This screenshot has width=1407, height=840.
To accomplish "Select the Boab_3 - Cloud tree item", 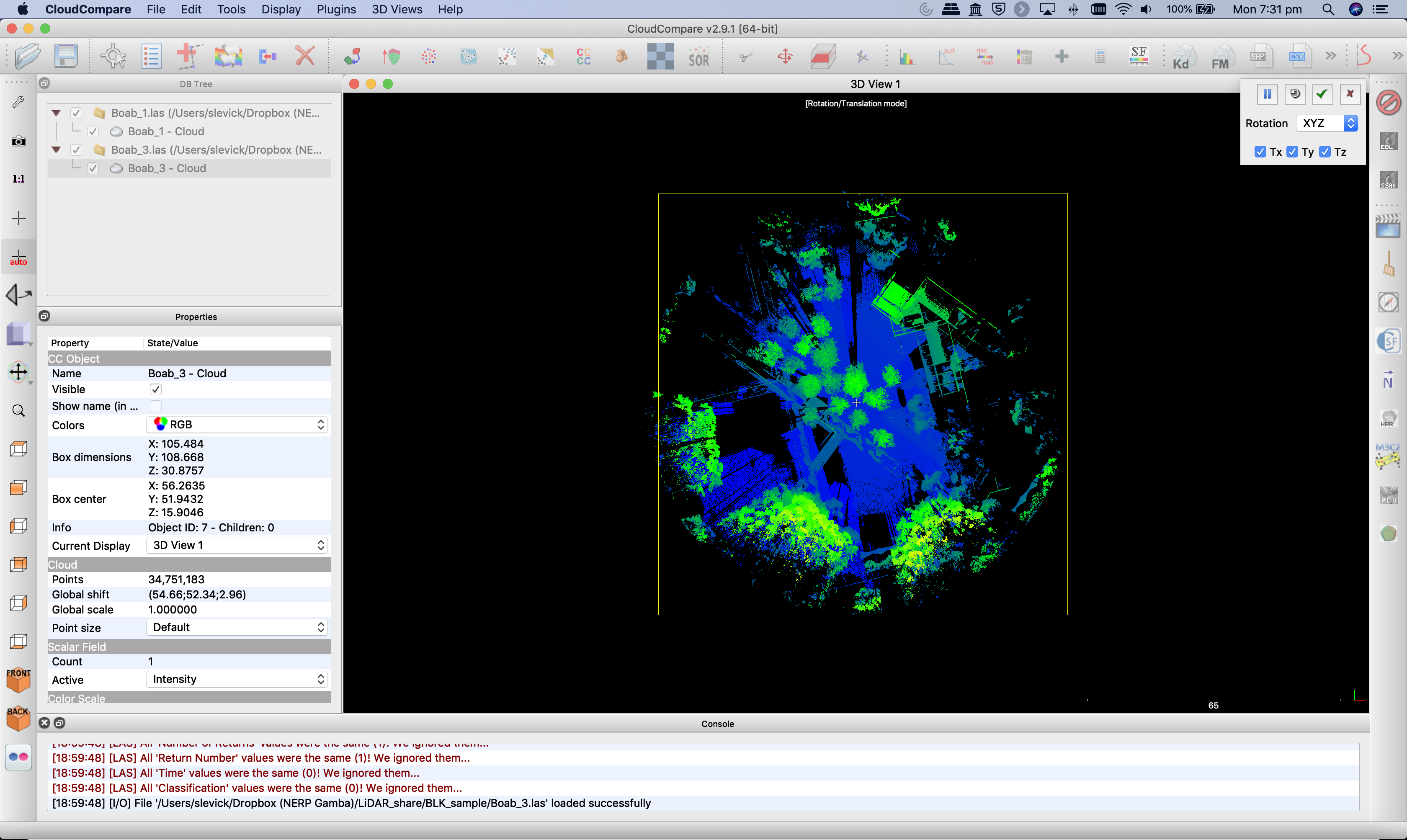I will tap(166, 168).
